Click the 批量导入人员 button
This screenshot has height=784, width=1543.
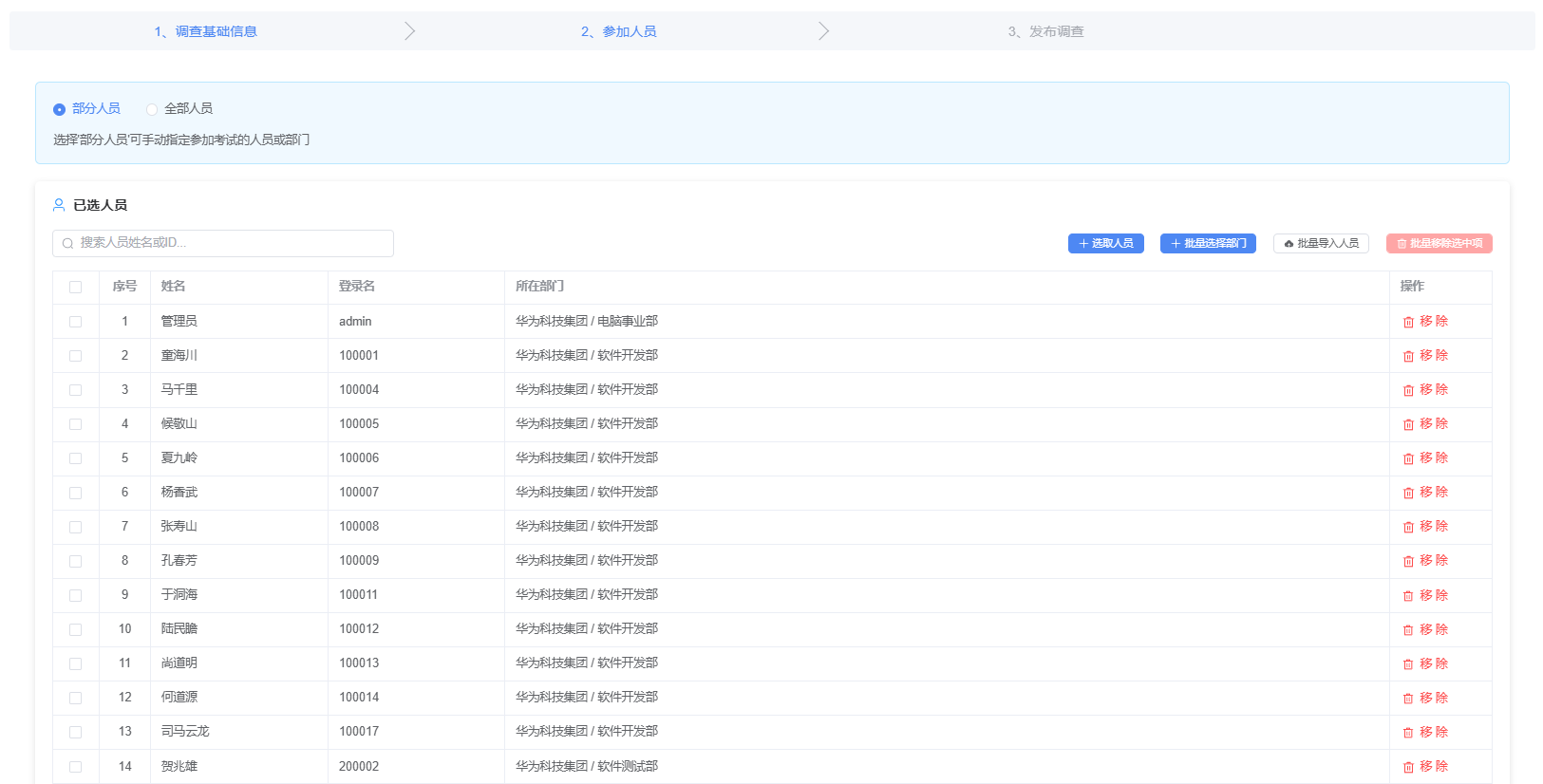point(1321,244)
